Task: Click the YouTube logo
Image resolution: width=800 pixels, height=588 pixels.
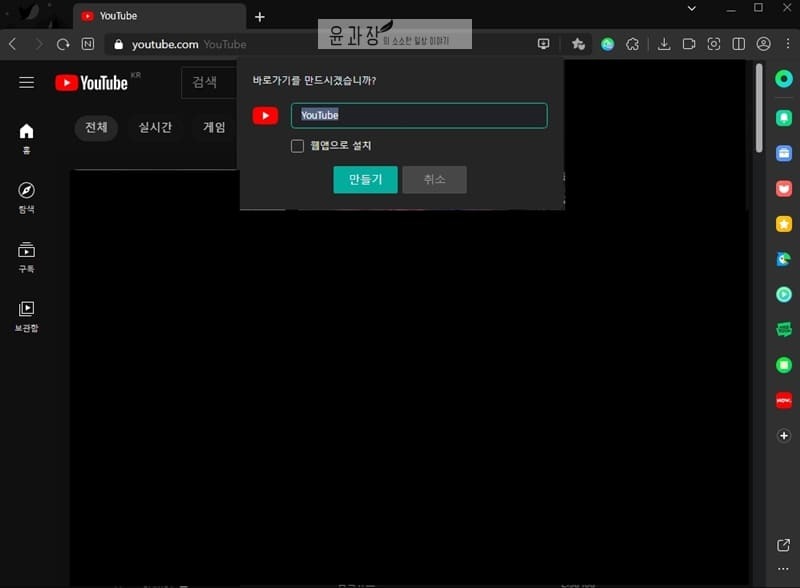Action: click(92, 83)
